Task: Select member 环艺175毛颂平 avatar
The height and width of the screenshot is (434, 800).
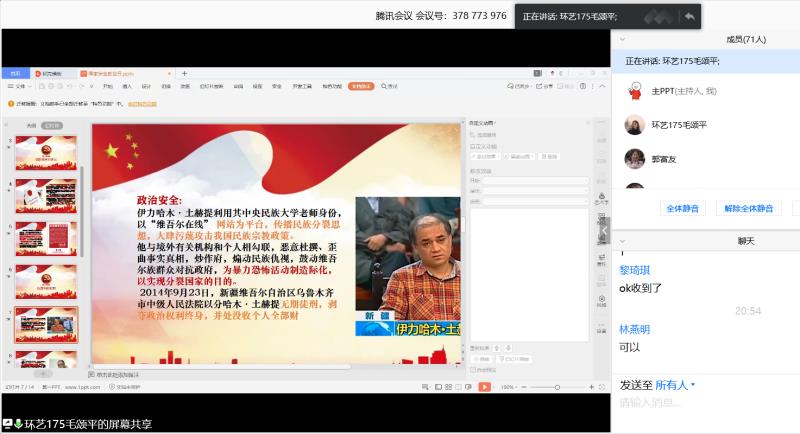Action: 634,125
